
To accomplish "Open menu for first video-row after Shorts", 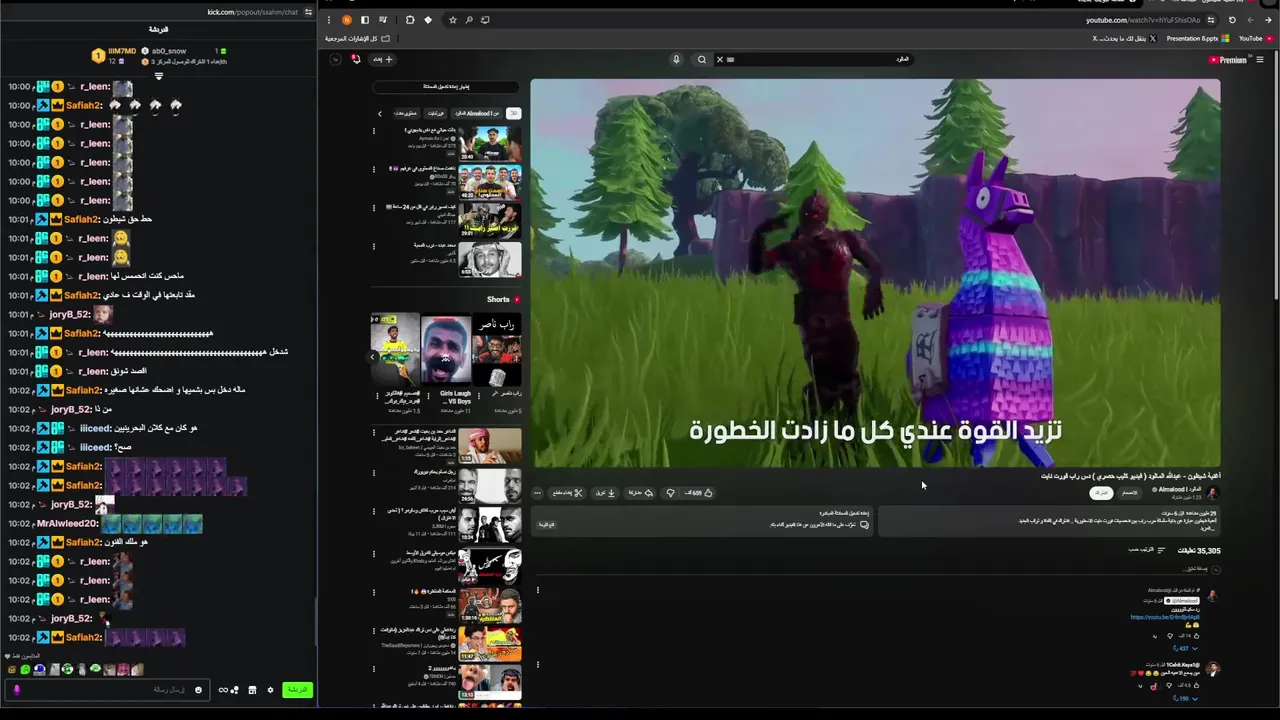I will (x=374, y=434).
